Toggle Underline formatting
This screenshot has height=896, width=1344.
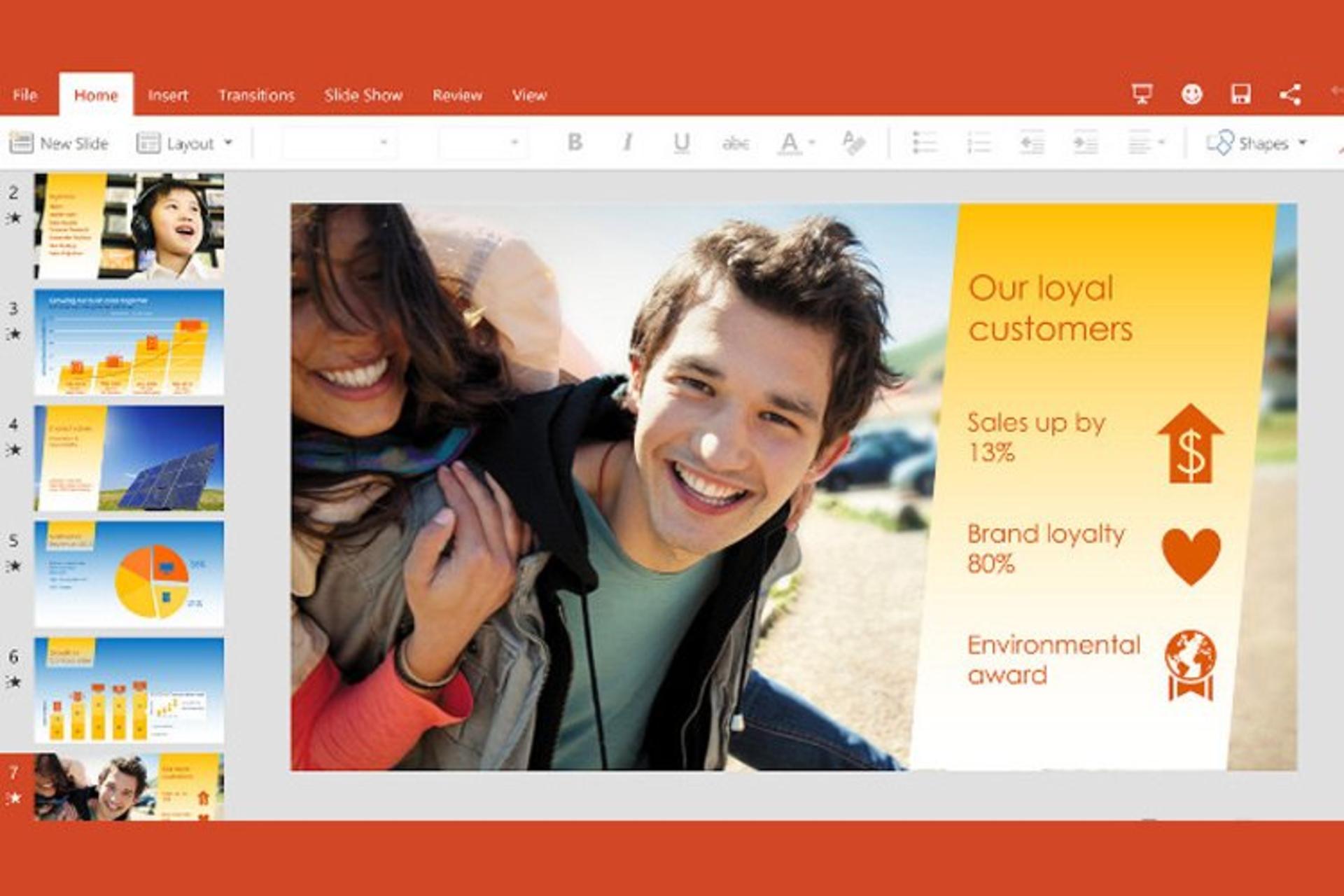pos(681,143)
